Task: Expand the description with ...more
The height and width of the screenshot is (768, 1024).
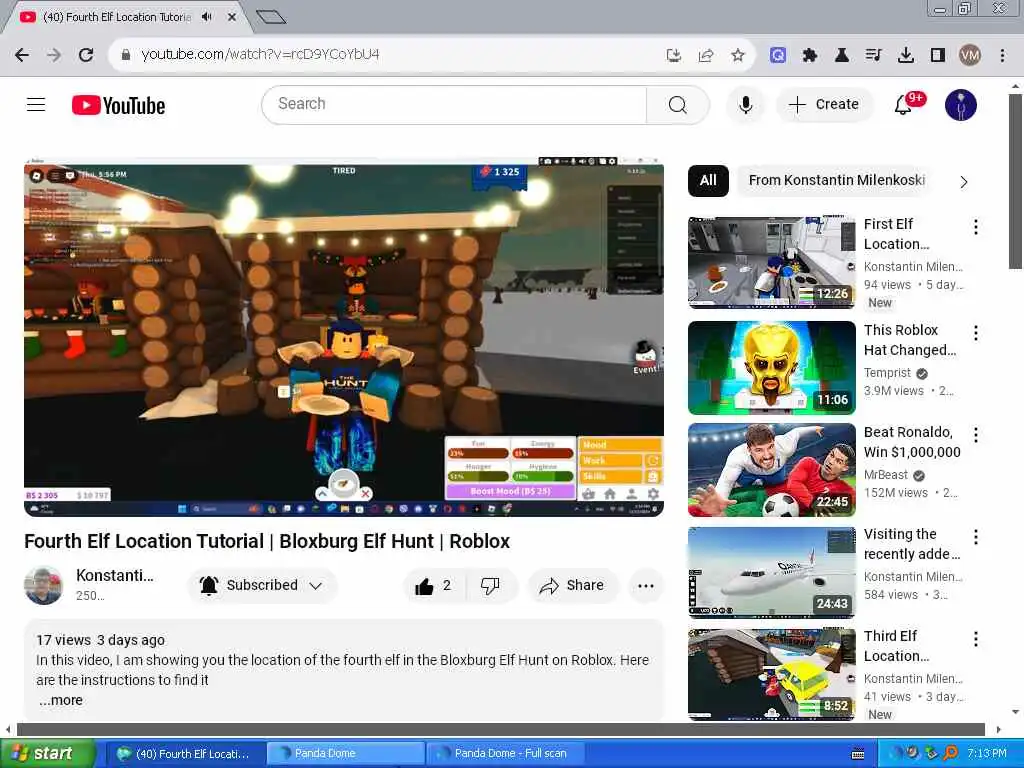Action: (61, 700)
